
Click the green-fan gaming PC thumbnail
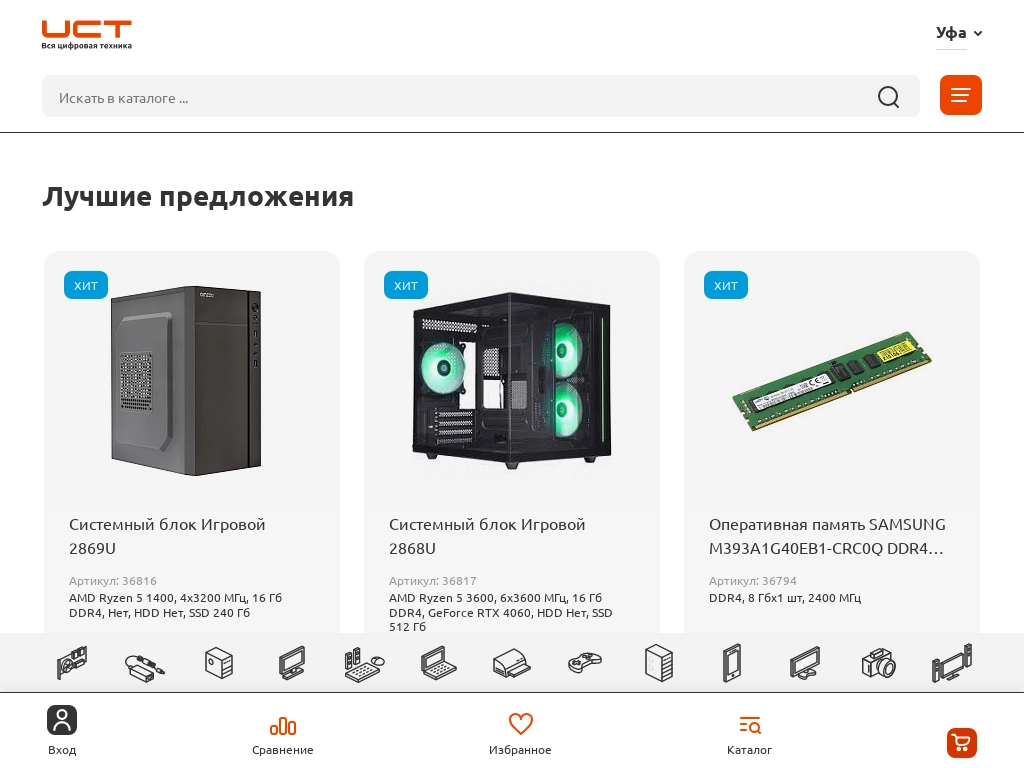coord(512,379)
